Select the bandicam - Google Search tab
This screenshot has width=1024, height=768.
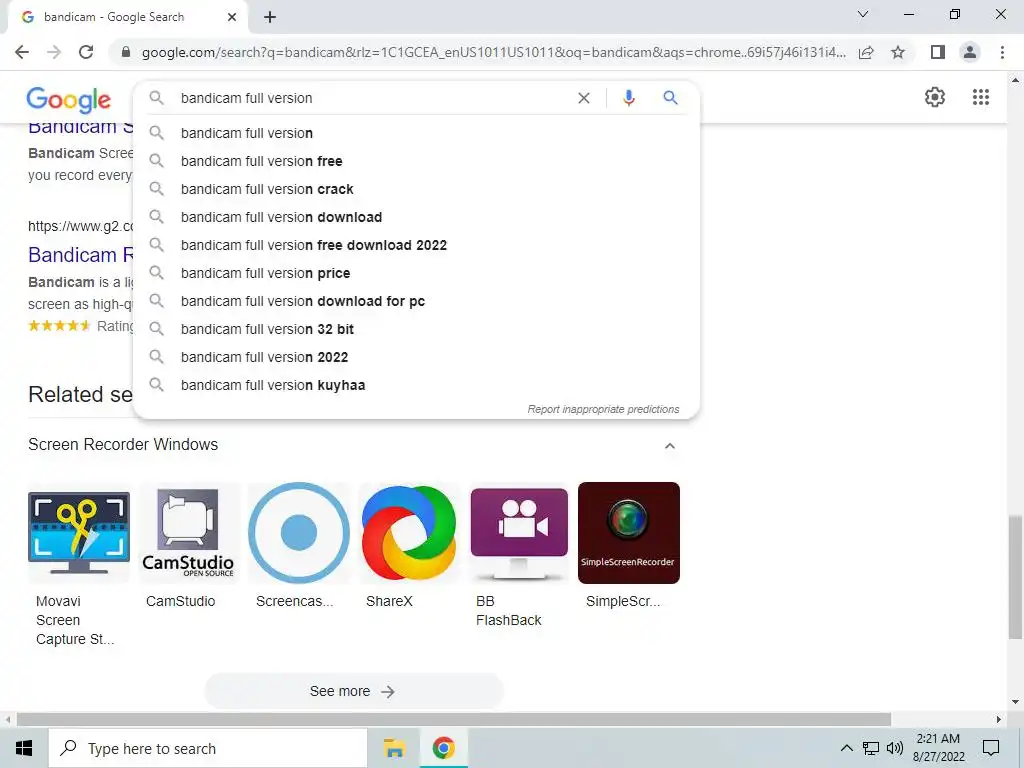tap(127, 17)
